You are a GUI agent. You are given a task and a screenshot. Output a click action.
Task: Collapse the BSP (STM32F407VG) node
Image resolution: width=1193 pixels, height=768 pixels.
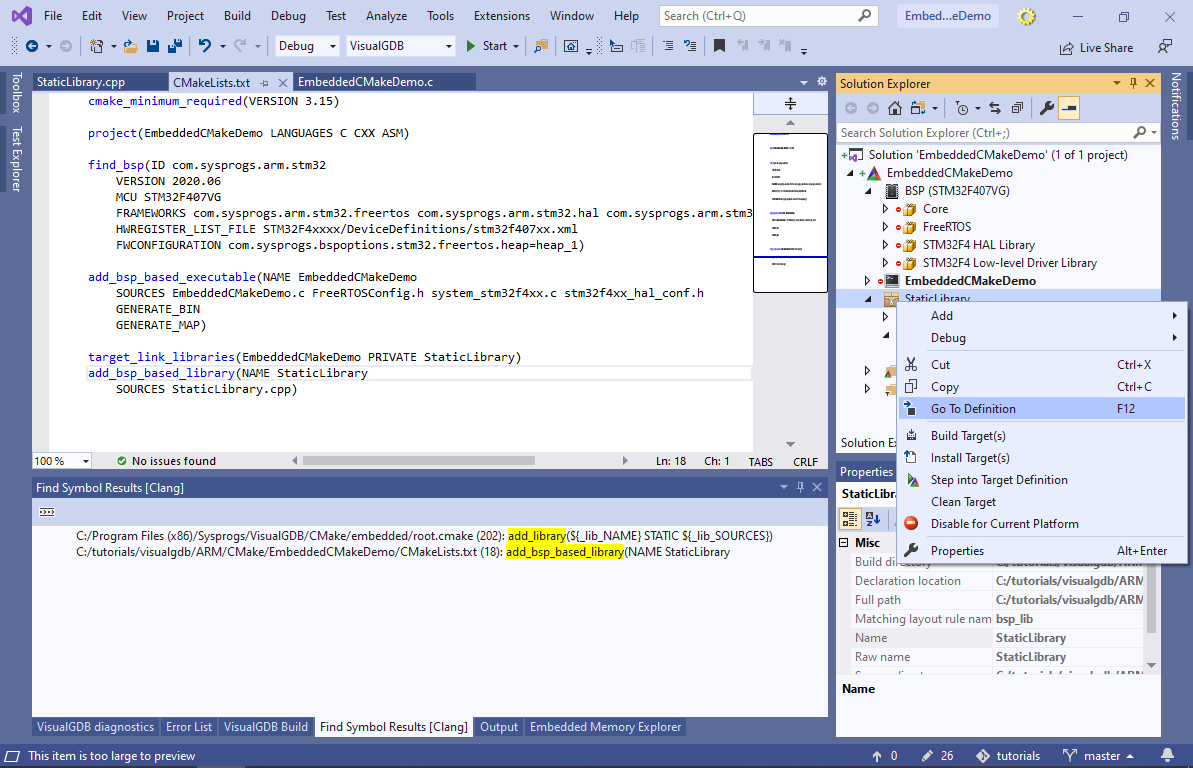(868, 191)
